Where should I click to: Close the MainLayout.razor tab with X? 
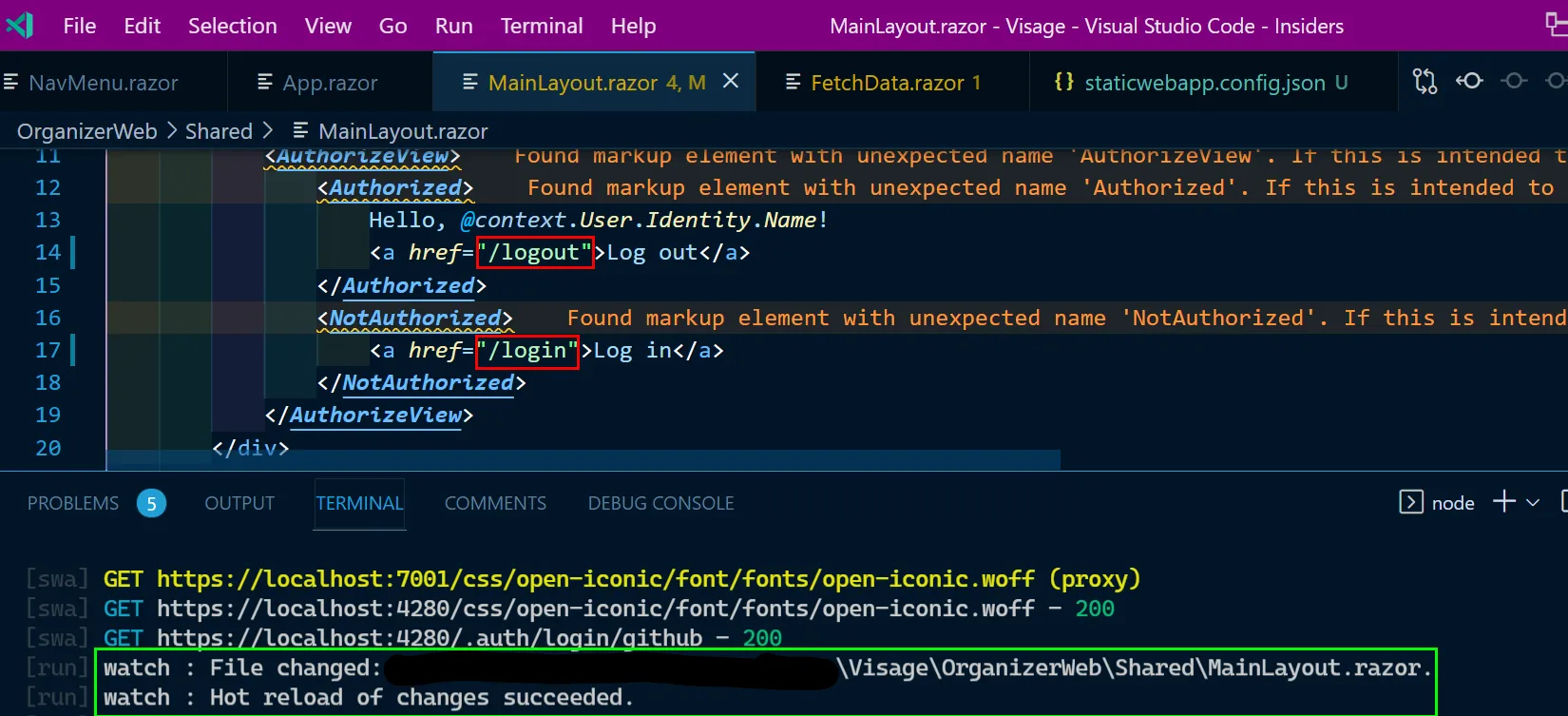pyautogui.click(x=731, y=82)
